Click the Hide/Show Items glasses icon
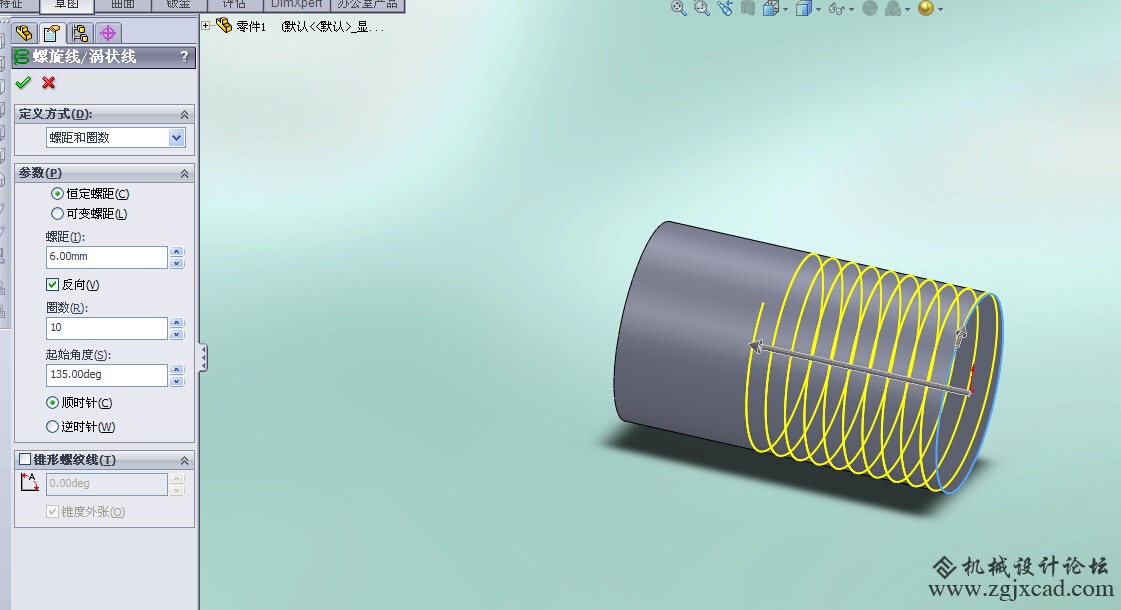The width and height of the screenshot is (1121, 610). click(836, 9)
